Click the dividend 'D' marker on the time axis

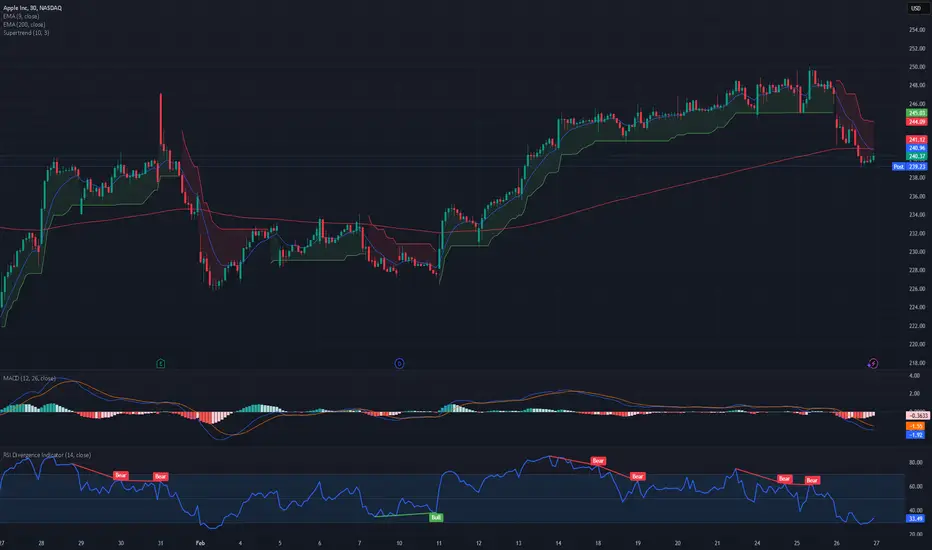(x=399, y=363)
